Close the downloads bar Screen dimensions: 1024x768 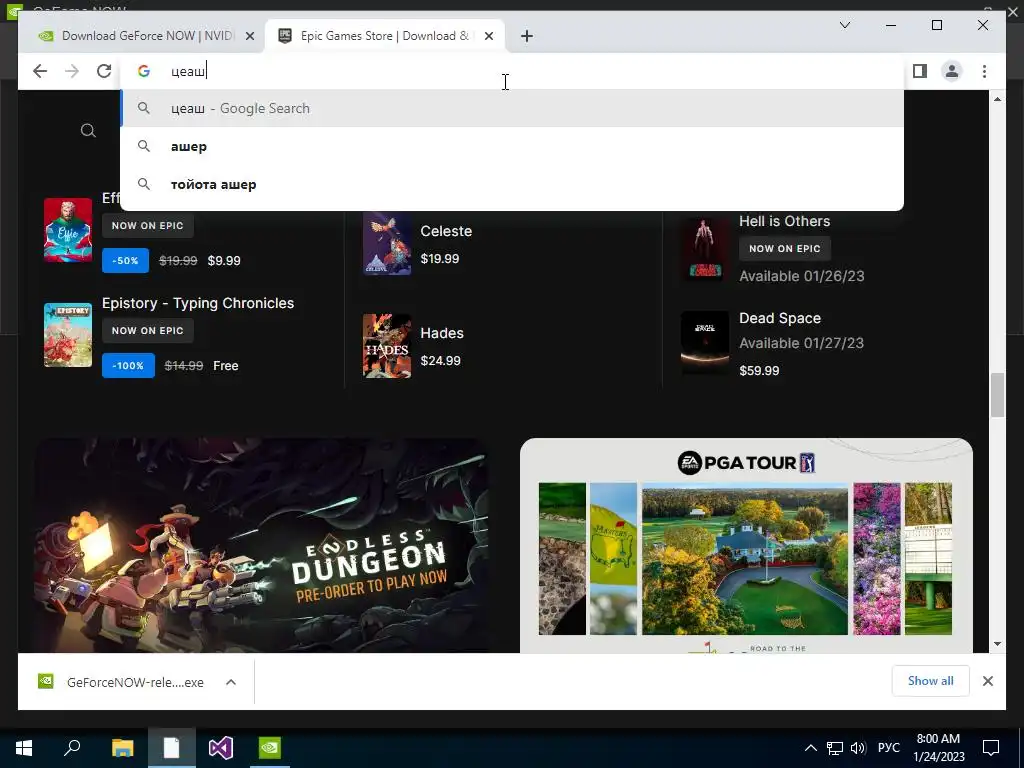pyautogui.click(x=987, y=681)
